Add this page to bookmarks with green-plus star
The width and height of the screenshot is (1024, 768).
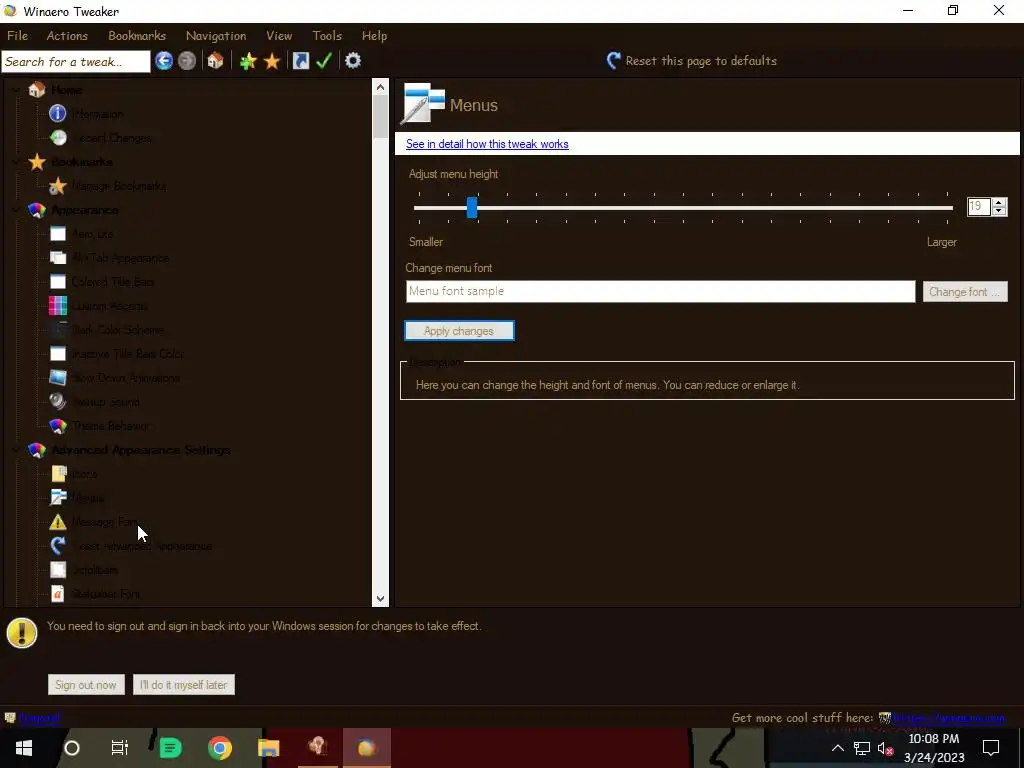coord(248,61)
